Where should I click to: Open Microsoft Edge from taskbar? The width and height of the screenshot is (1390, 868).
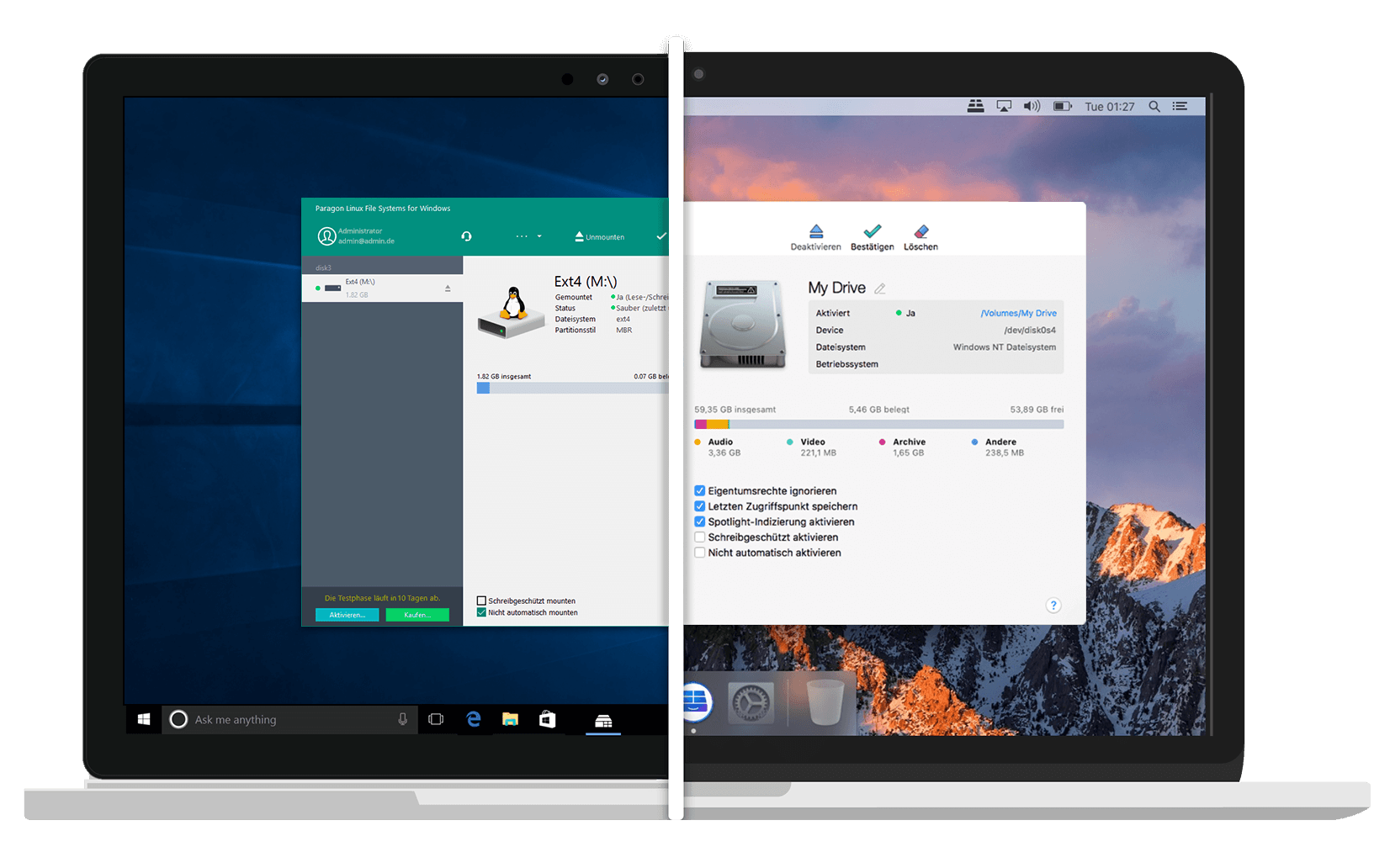pyautogui.click(x=474, y=719)
